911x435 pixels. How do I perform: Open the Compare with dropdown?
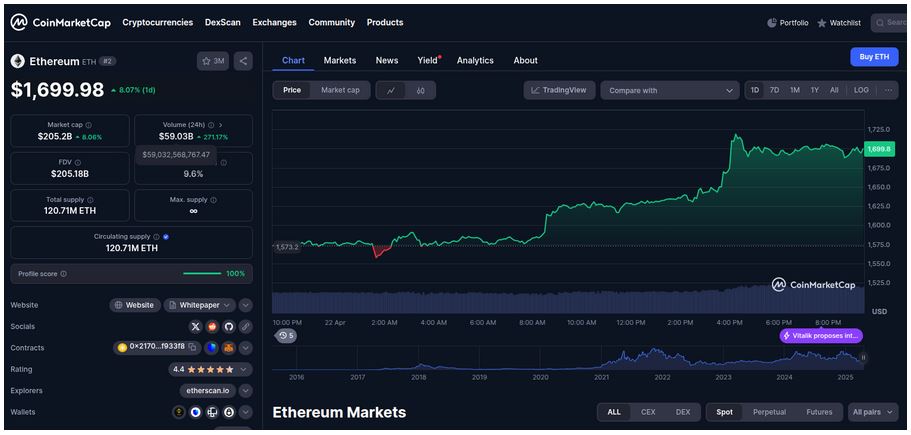670,91
